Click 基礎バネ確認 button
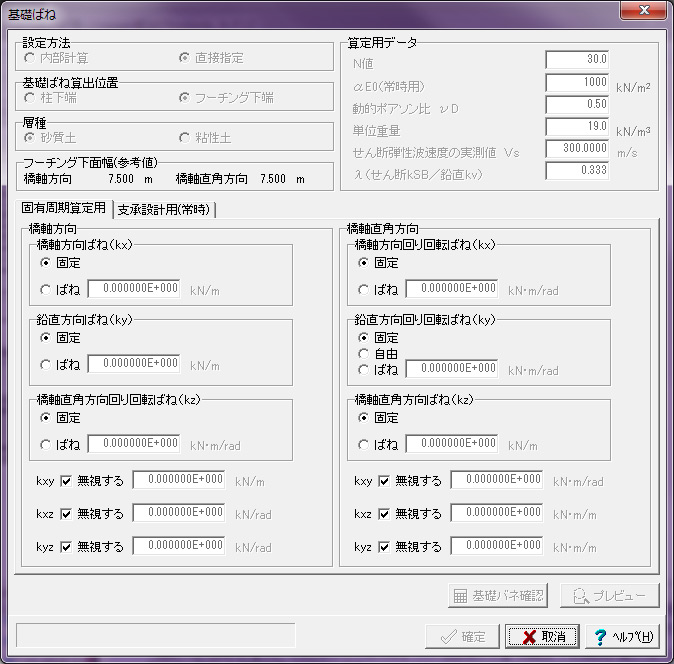The width and height of the screenshot is (674, 664). pos(498,596)
